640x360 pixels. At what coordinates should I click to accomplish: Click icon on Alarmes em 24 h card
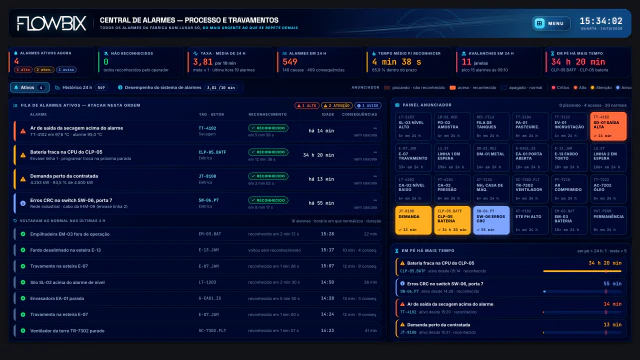click(284, 53)
